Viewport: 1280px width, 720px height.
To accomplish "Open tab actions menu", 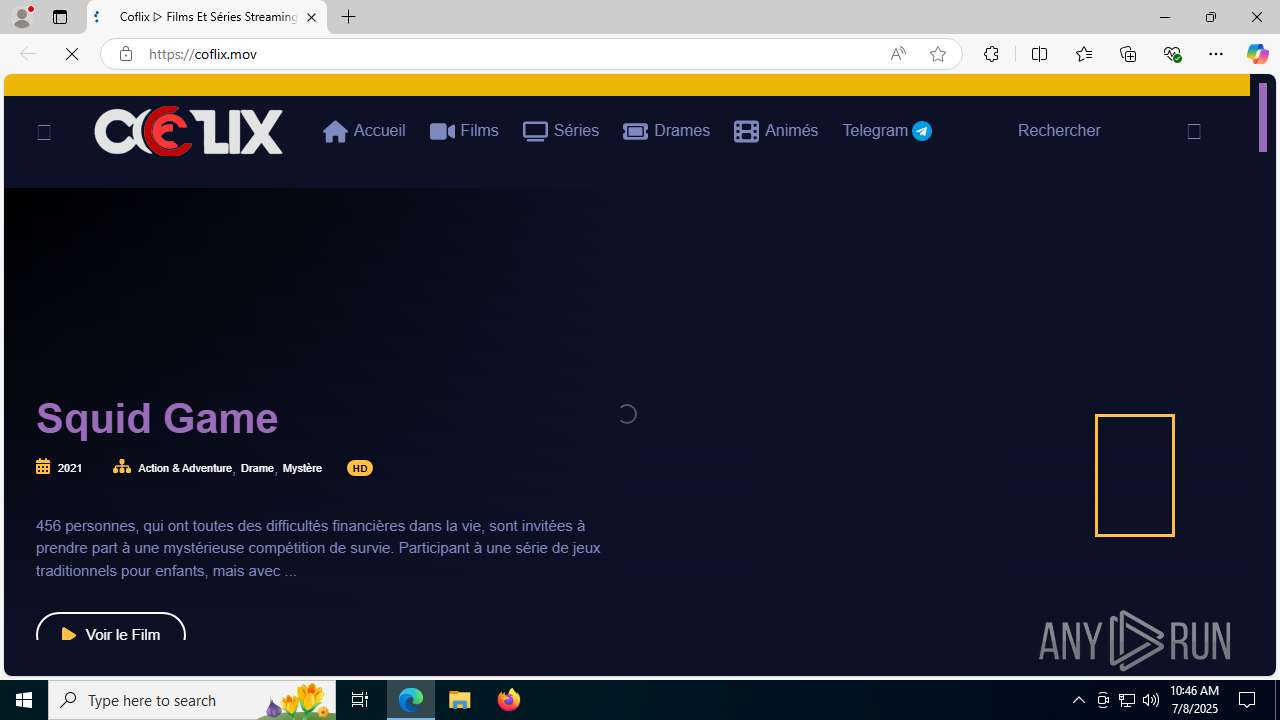I will pyautogui.click(x=60, y=17).
